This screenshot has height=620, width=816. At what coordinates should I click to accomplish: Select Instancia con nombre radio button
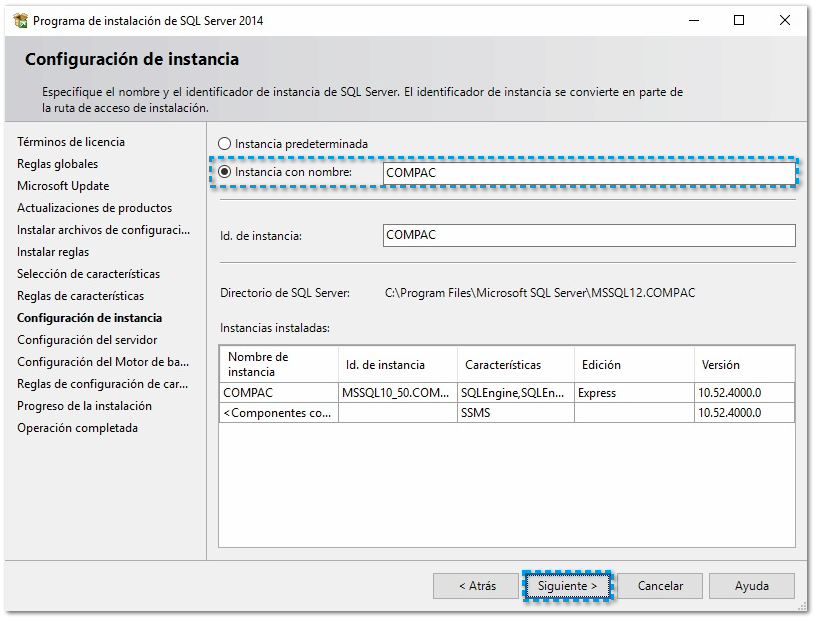point(224,172)
